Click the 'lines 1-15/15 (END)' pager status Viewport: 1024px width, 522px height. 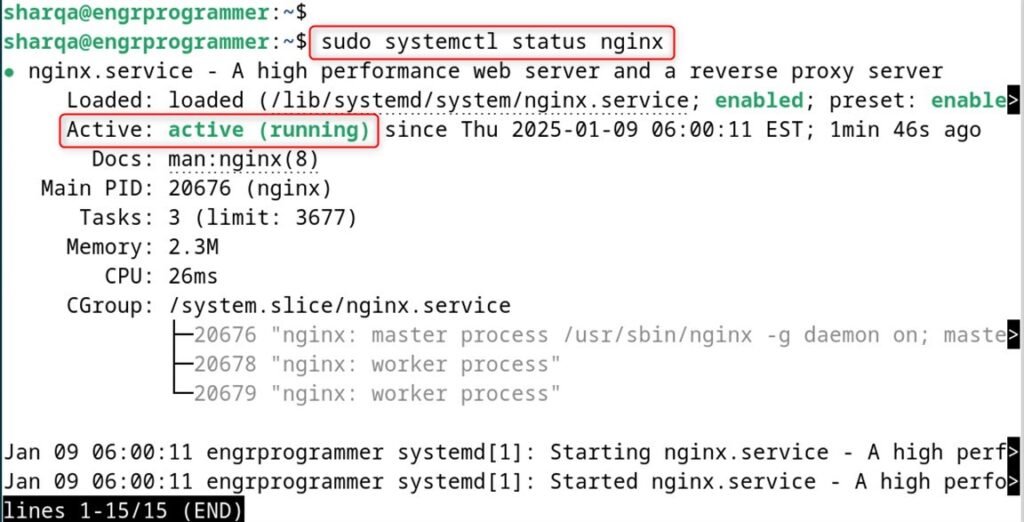coord(123,510)
